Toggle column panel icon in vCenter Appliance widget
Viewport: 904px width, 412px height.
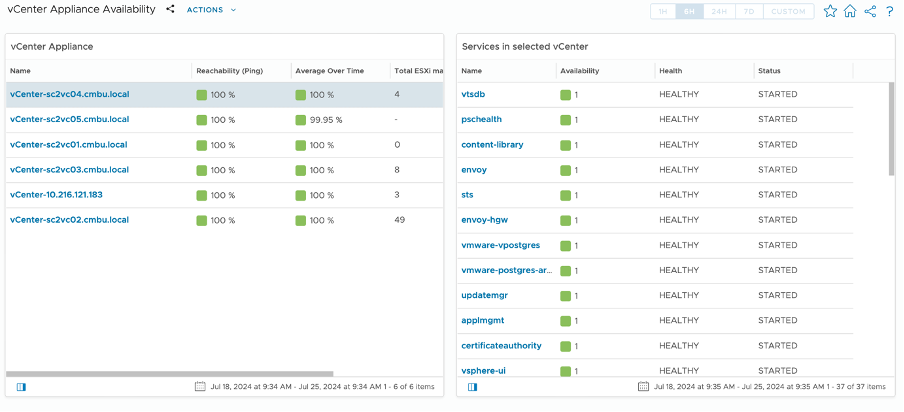pyautogui.click(x=22, y=386)
